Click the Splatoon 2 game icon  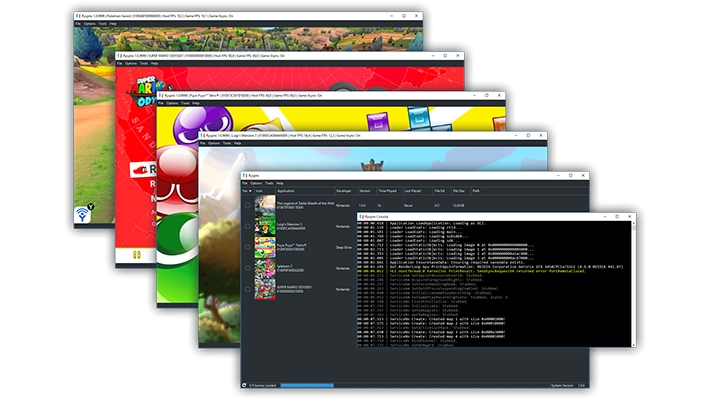click(x=265, y=268)
